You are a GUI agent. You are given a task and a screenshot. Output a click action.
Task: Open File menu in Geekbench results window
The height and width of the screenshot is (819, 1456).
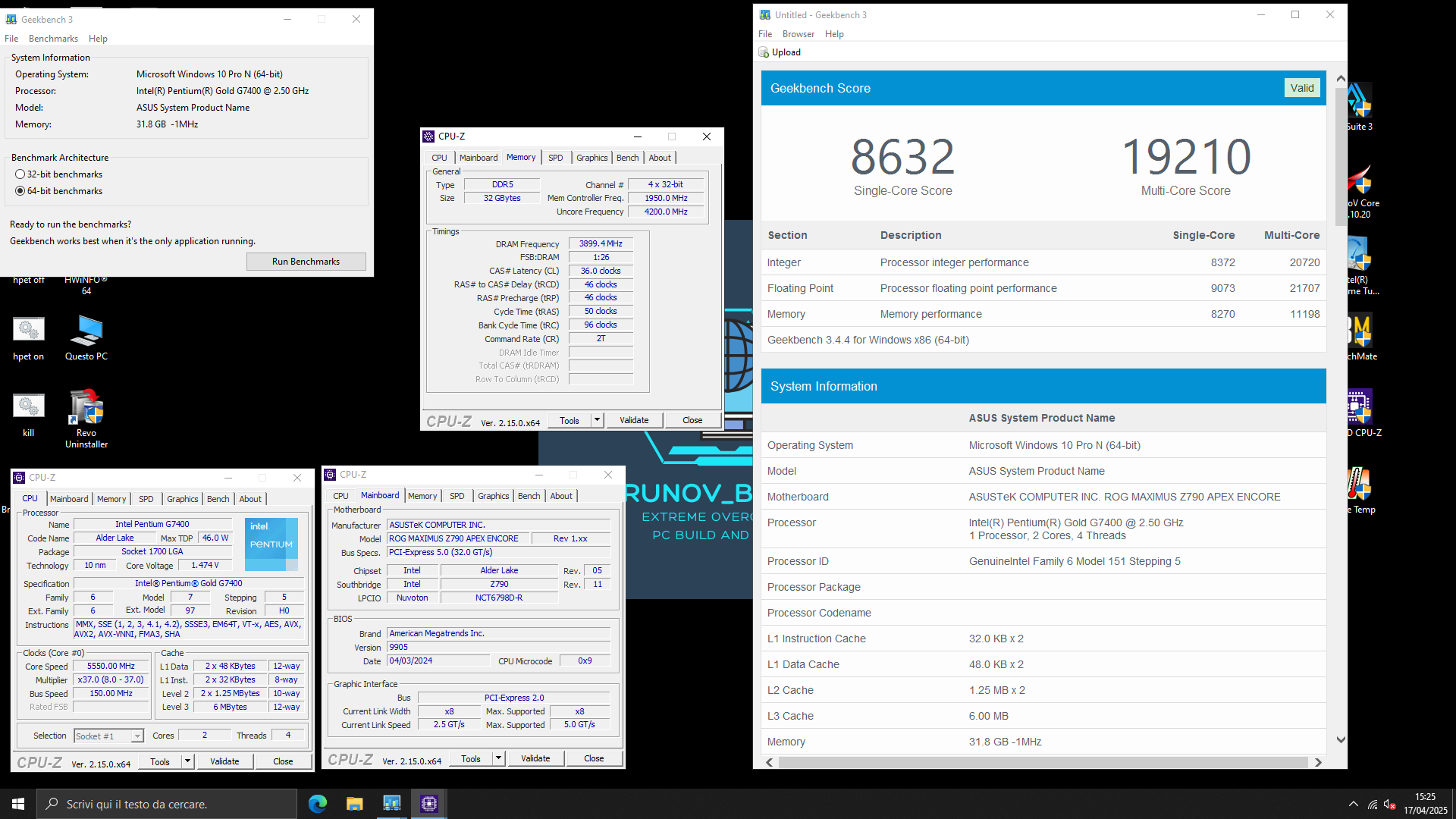tap(765, 34)
